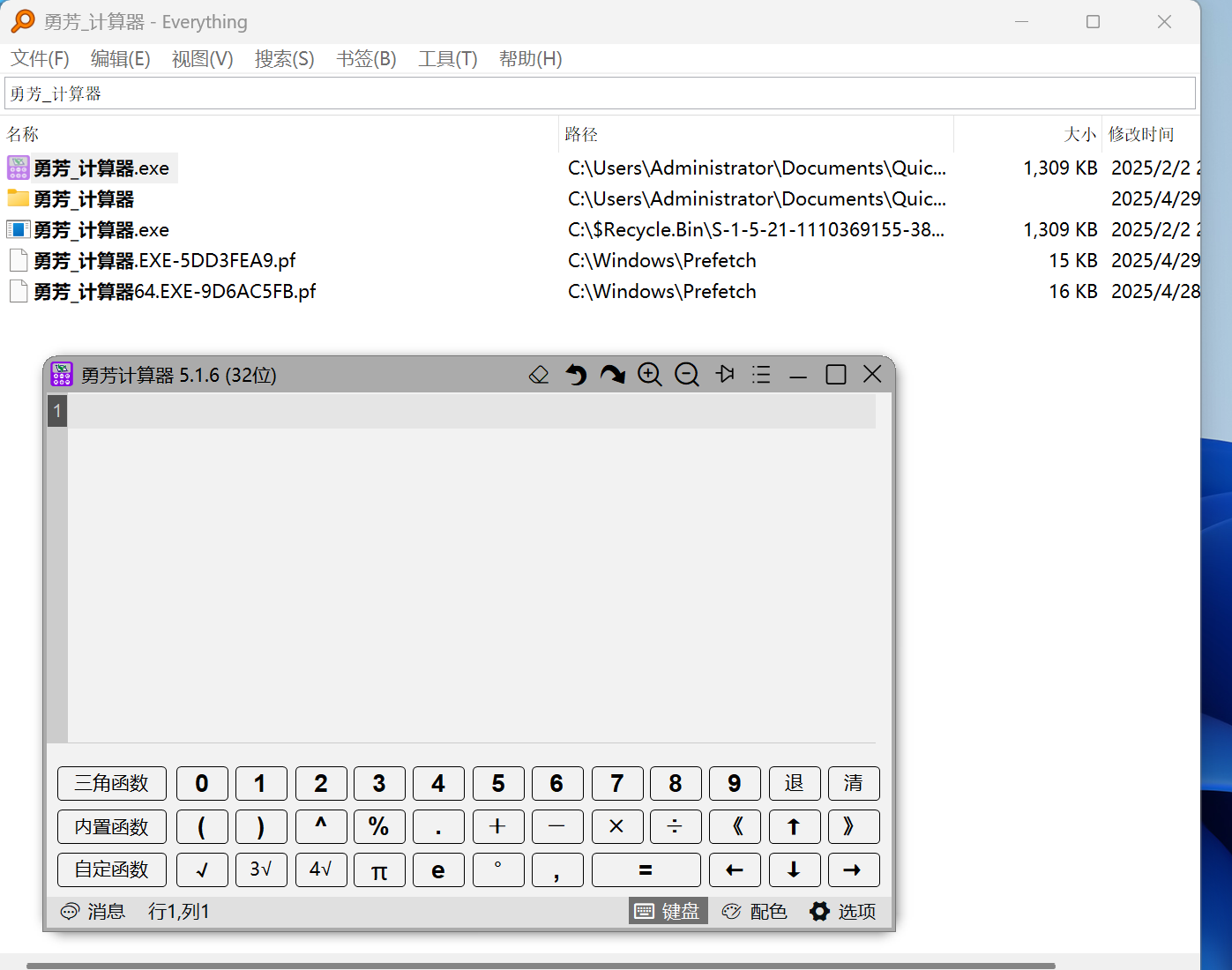
Task: Expand the 内置函数 function list
Action: click(x=112, y=826)
